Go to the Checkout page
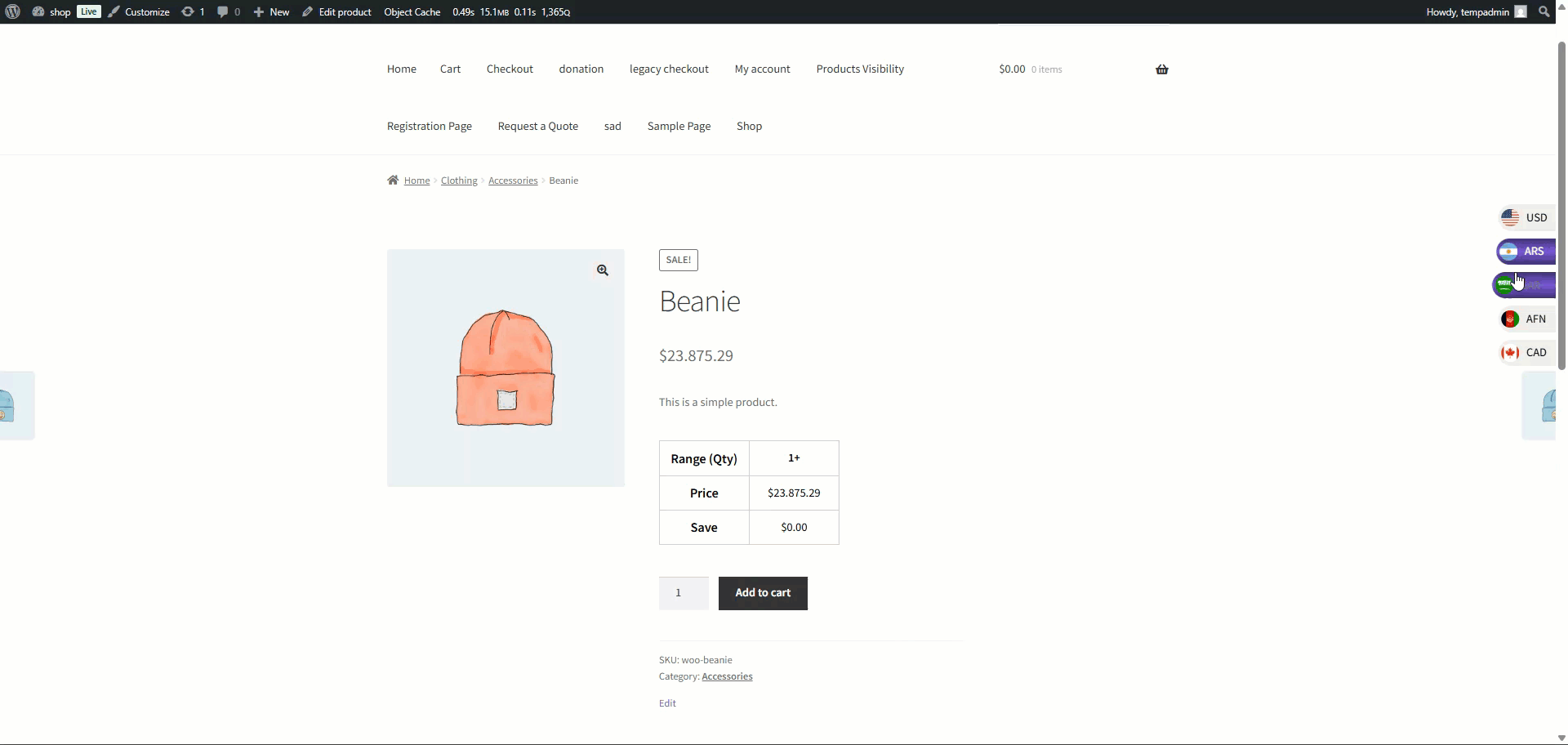Image resolution: width=1568 pixels, height=745 pixels. (510, 69)
